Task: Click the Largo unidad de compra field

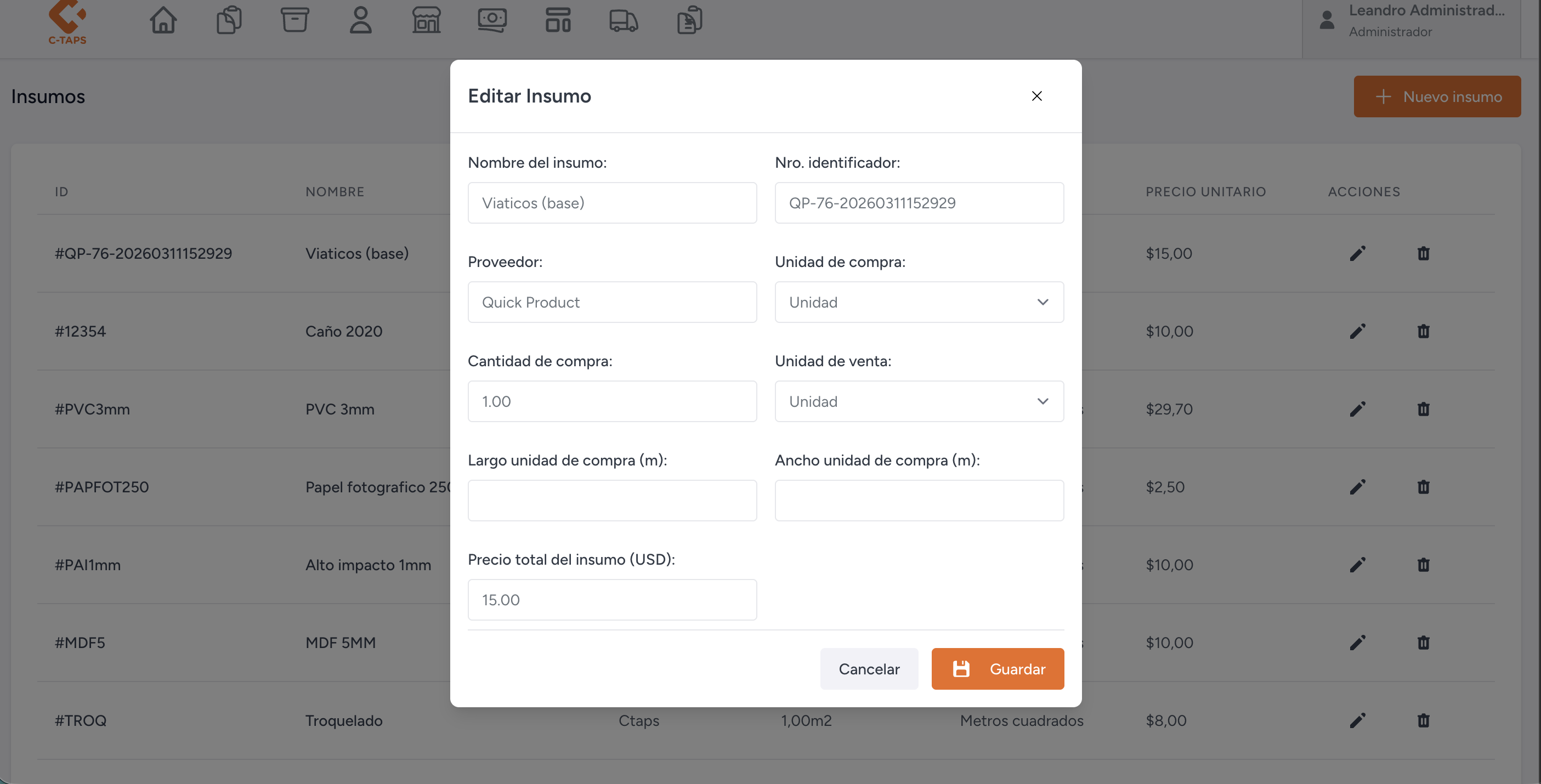Action: [x=612, y=501]
